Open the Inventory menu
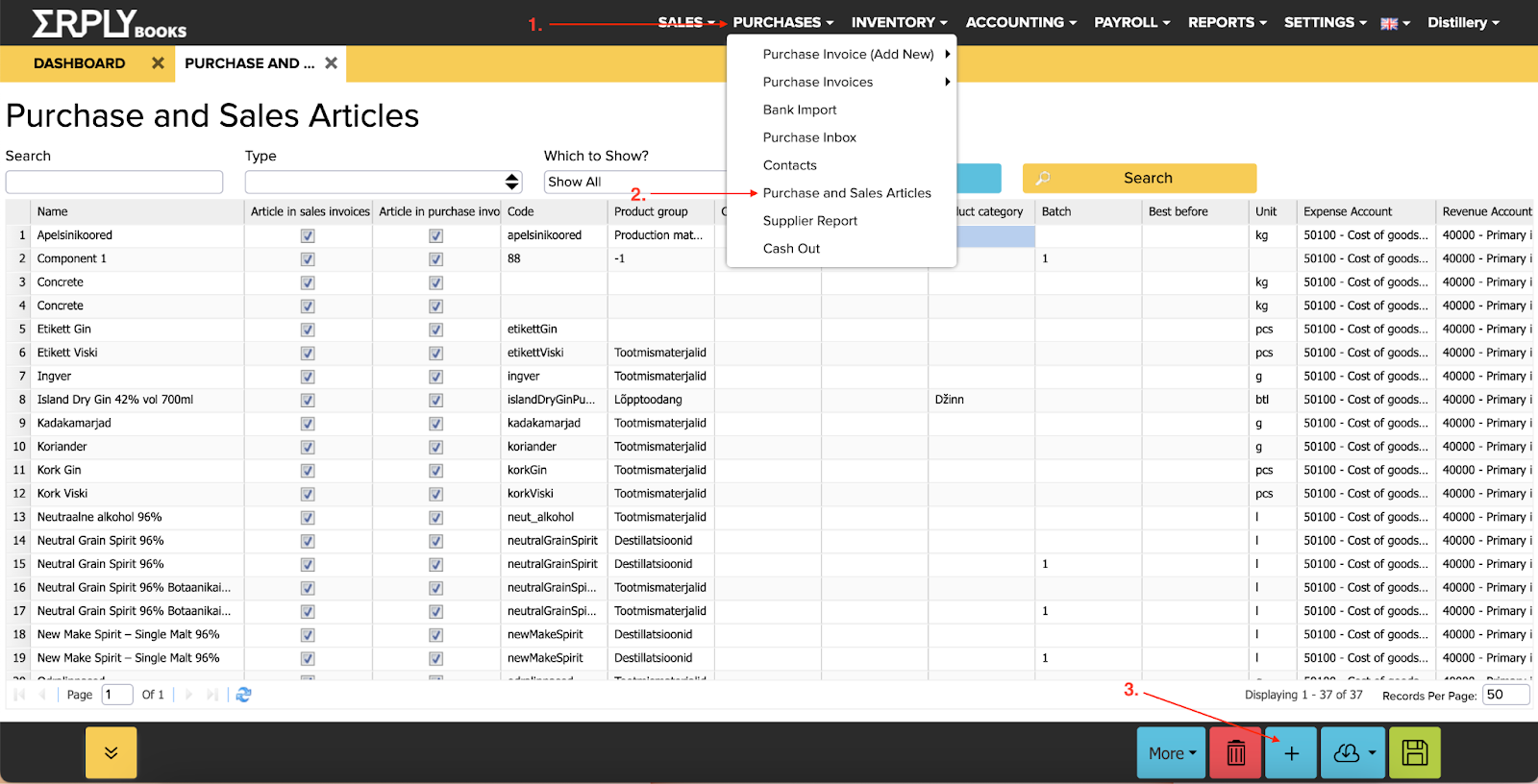Screen dimensions: 1538x784 pyautogui.click(x=899, y=22)
